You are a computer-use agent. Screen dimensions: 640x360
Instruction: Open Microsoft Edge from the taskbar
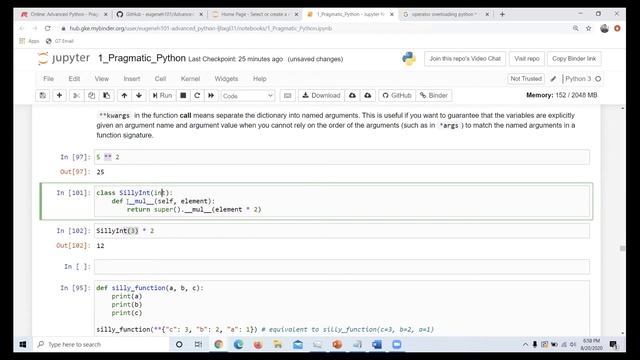(x=238, y=344)
